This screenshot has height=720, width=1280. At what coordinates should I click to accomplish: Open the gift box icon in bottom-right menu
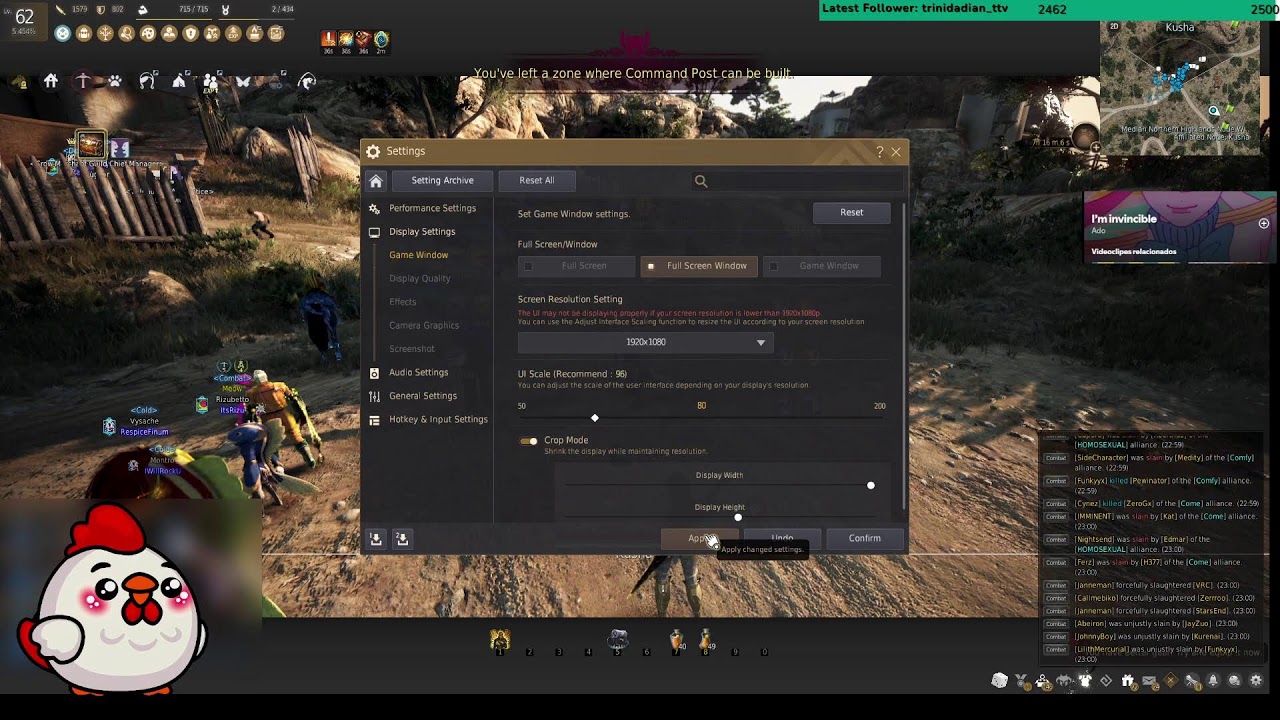[x=1127, y=681]
